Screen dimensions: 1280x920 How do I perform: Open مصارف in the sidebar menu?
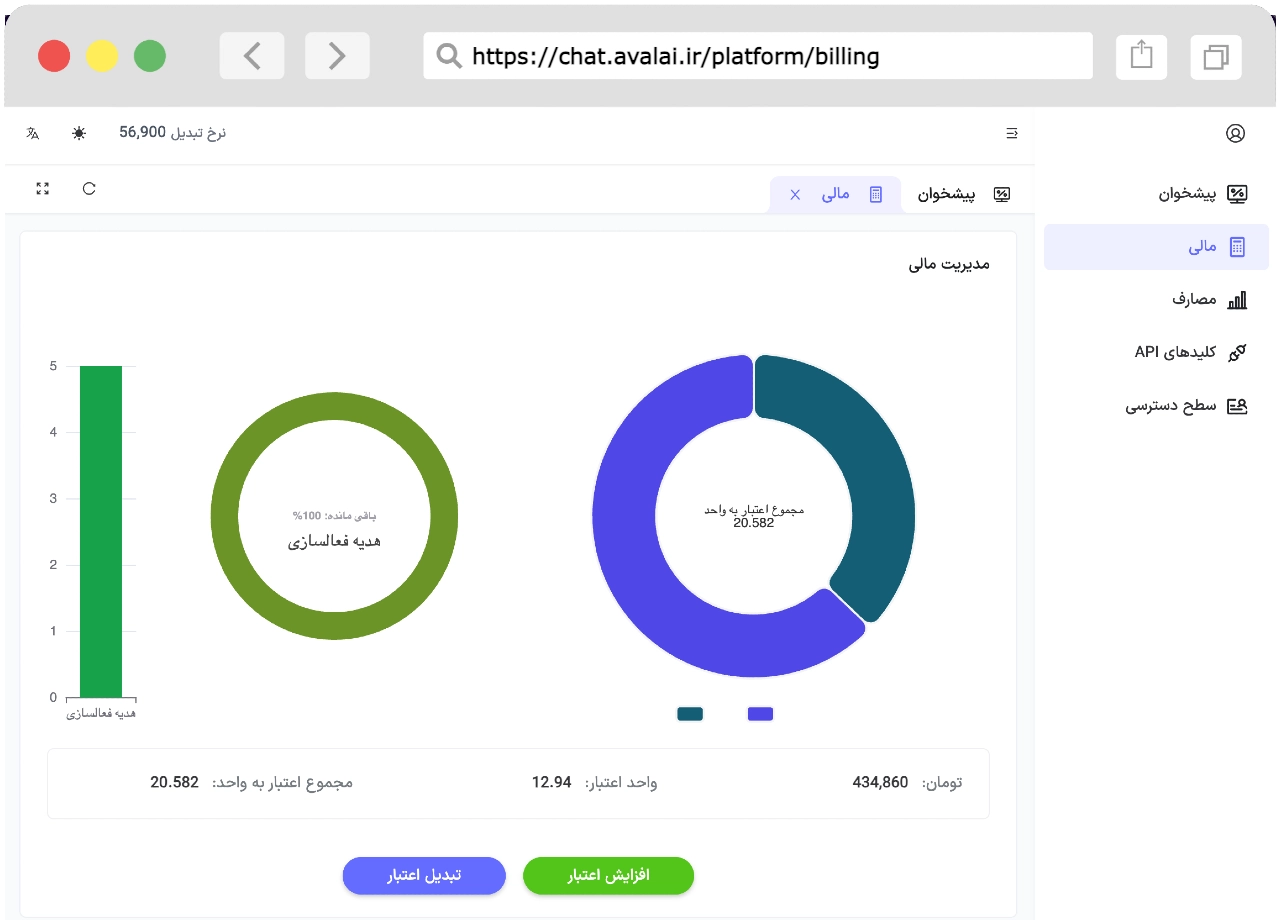(1156, 300)
